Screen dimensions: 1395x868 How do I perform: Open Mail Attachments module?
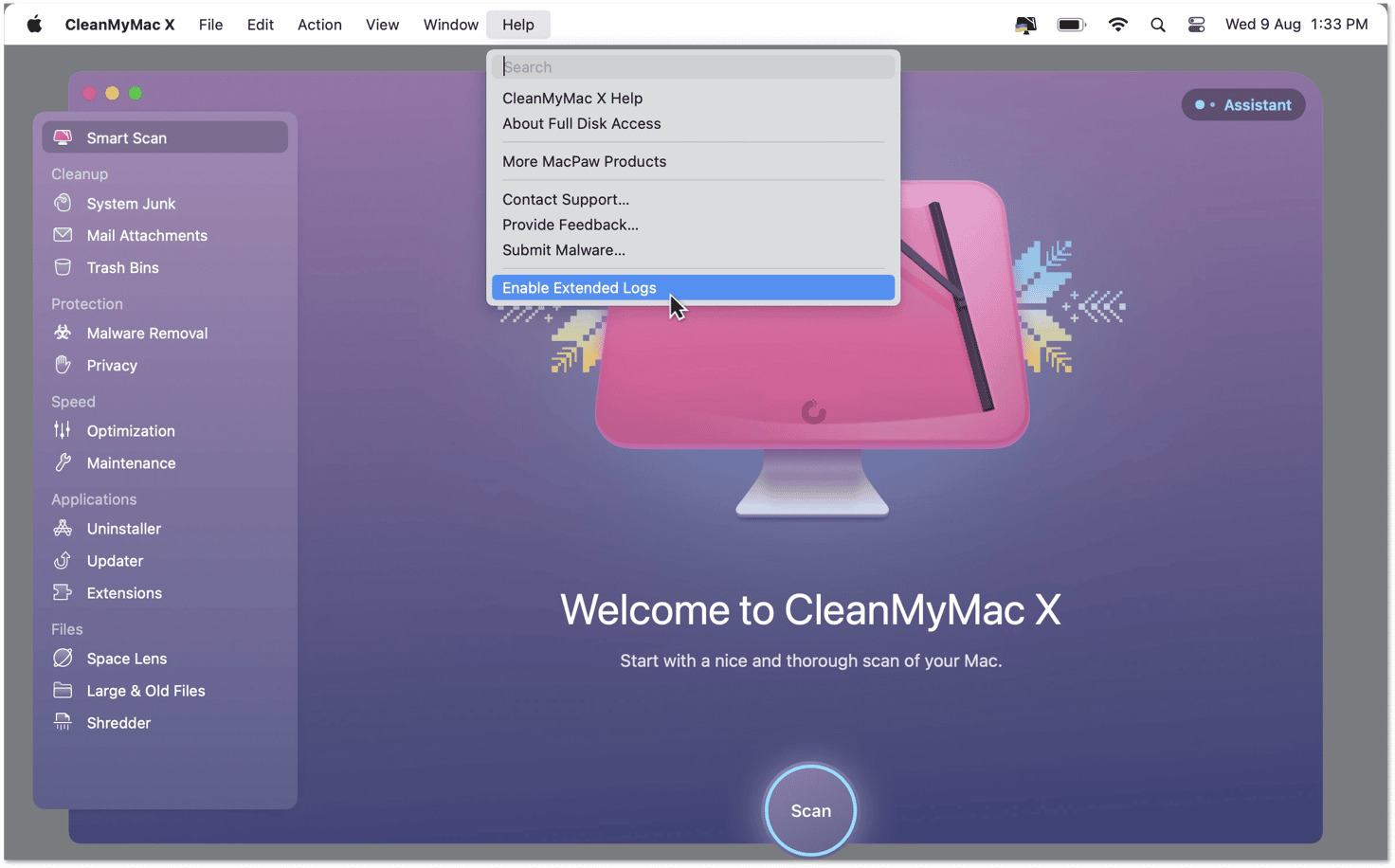(x=165, y=235)
